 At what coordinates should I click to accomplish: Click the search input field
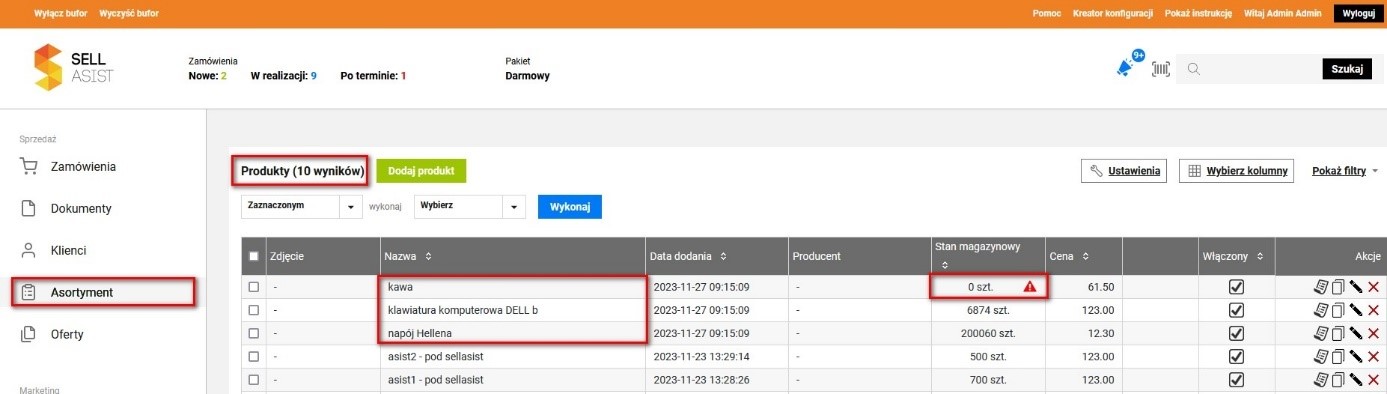pyautogui.click(x=1250, y=69)
